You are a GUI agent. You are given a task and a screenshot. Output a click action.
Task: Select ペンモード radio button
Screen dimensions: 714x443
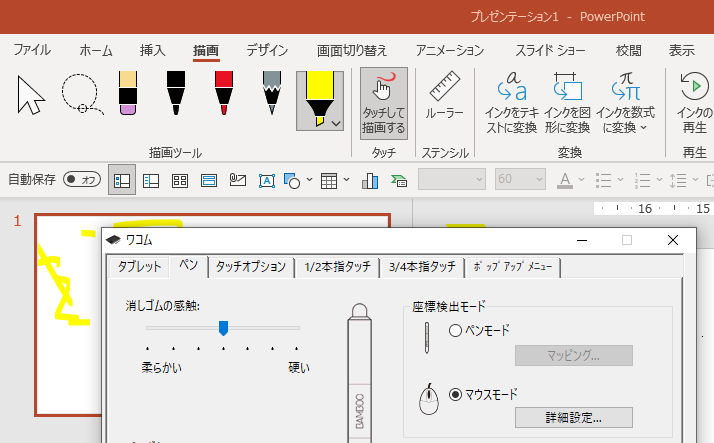coord(455,330)
